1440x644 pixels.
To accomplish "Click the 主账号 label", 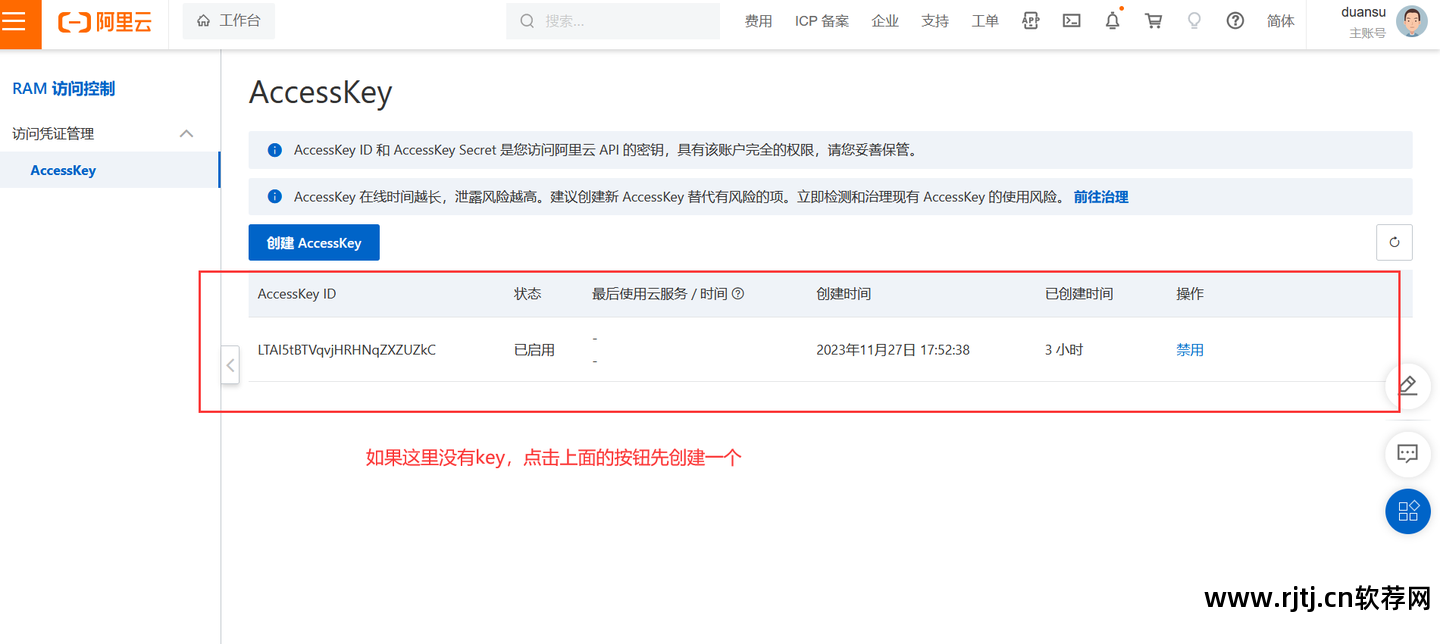I will 1367,33.
